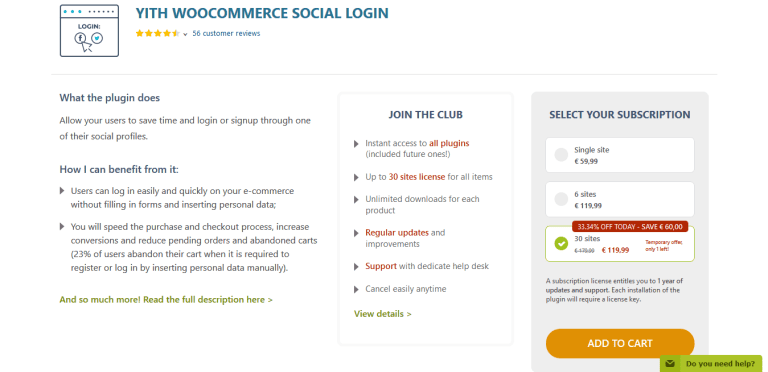Click the red '33.34% OFF TODAY' badge
This screenshot has height=372, width=768.
(x=630, y=227)
